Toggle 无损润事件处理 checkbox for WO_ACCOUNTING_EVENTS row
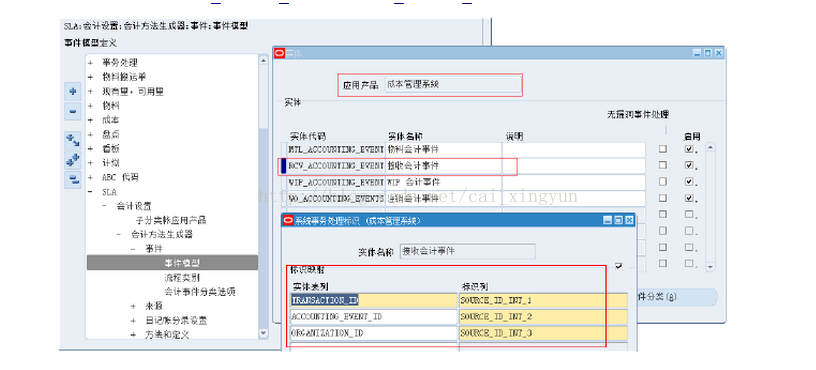This screenshot has height=370, width=816. coord(662,198)
